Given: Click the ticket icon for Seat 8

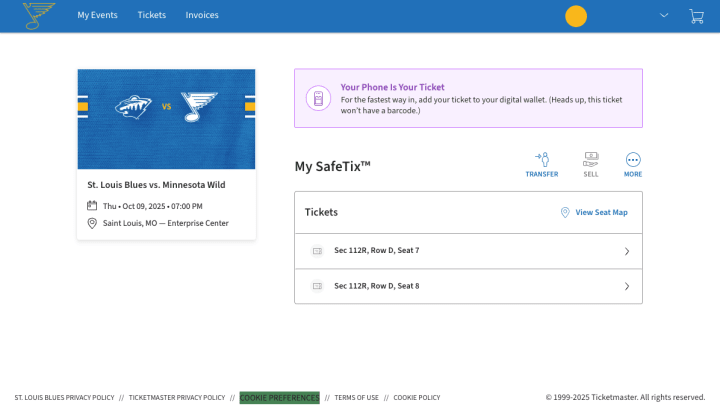Looking at the screenshot, I should tap(317, 286).
